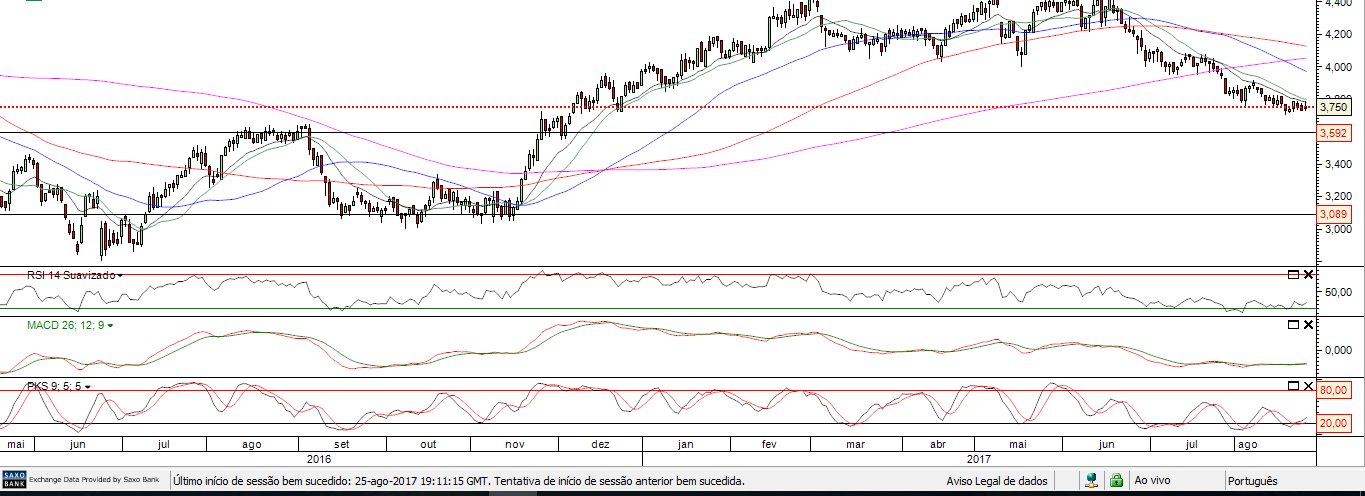Click the green padlock security icon
Screen dimensions: 1365x496
point(1116,481)
